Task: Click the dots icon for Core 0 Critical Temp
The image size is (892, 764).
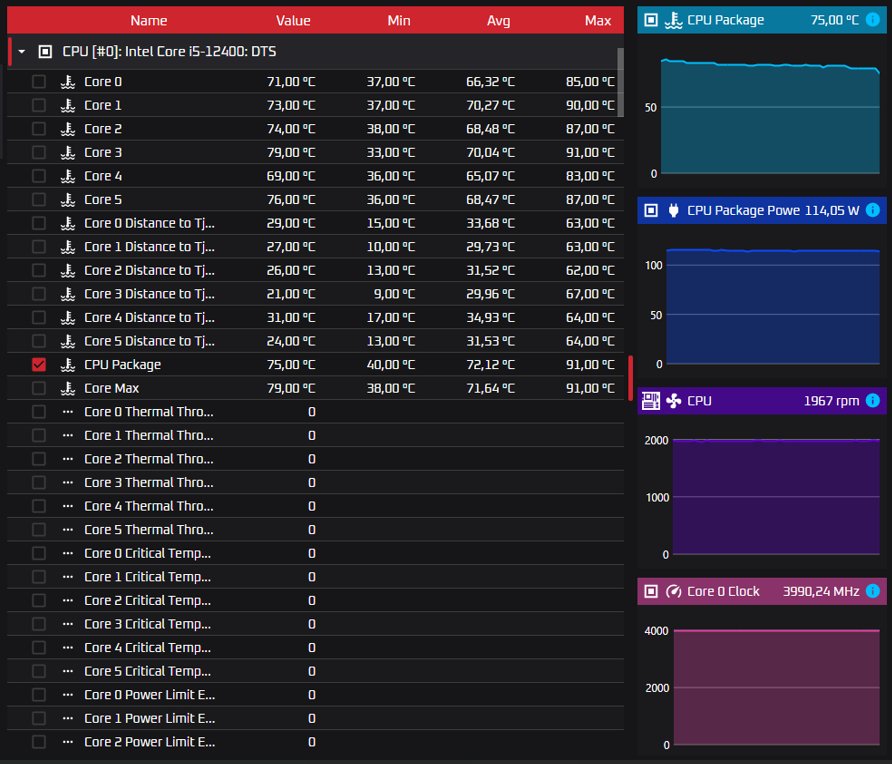Action: (68, 554)
